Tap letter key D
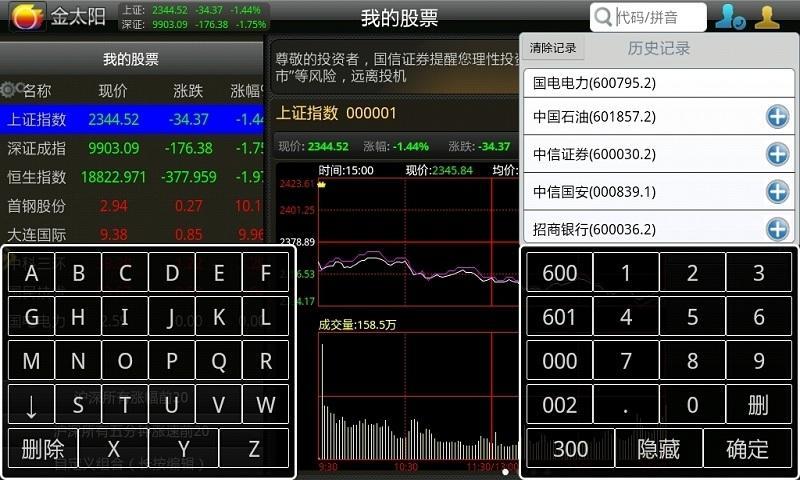Screen dimensions: 800x480 (x=172, y=273)
